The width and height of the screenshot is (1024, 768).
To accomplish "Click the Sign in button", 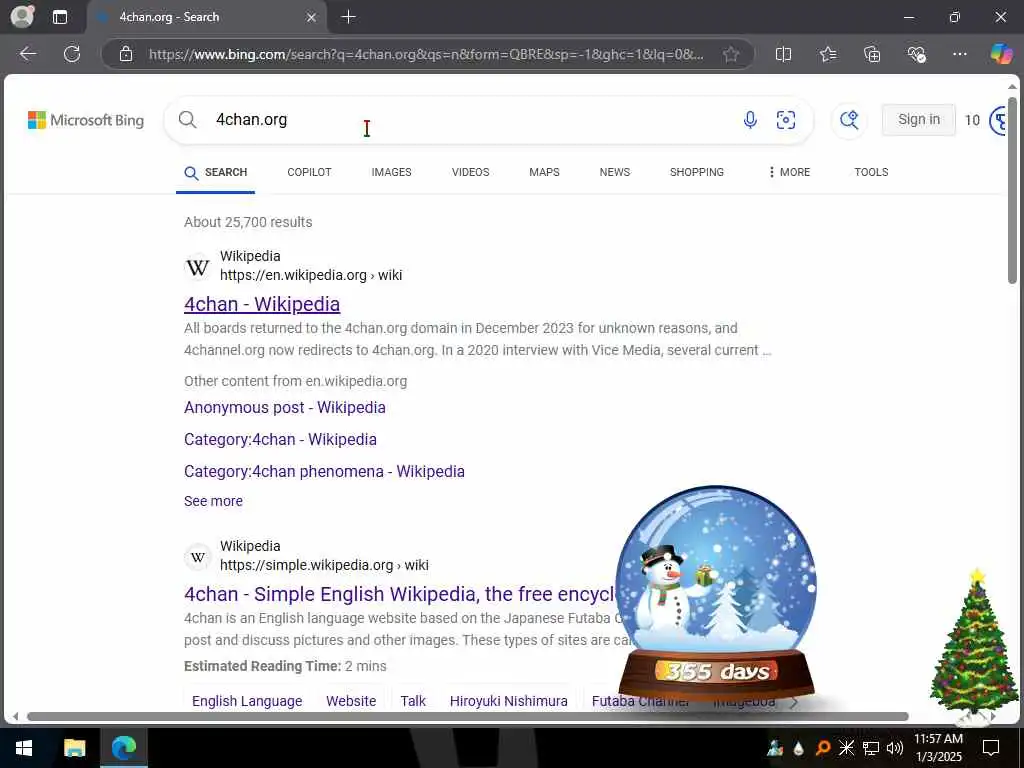I will tap(918, 120).
